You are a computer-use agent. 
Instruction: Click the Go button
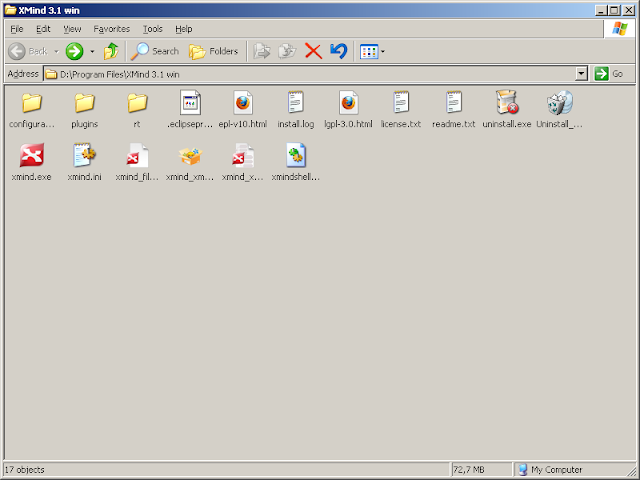click(609, 74)
